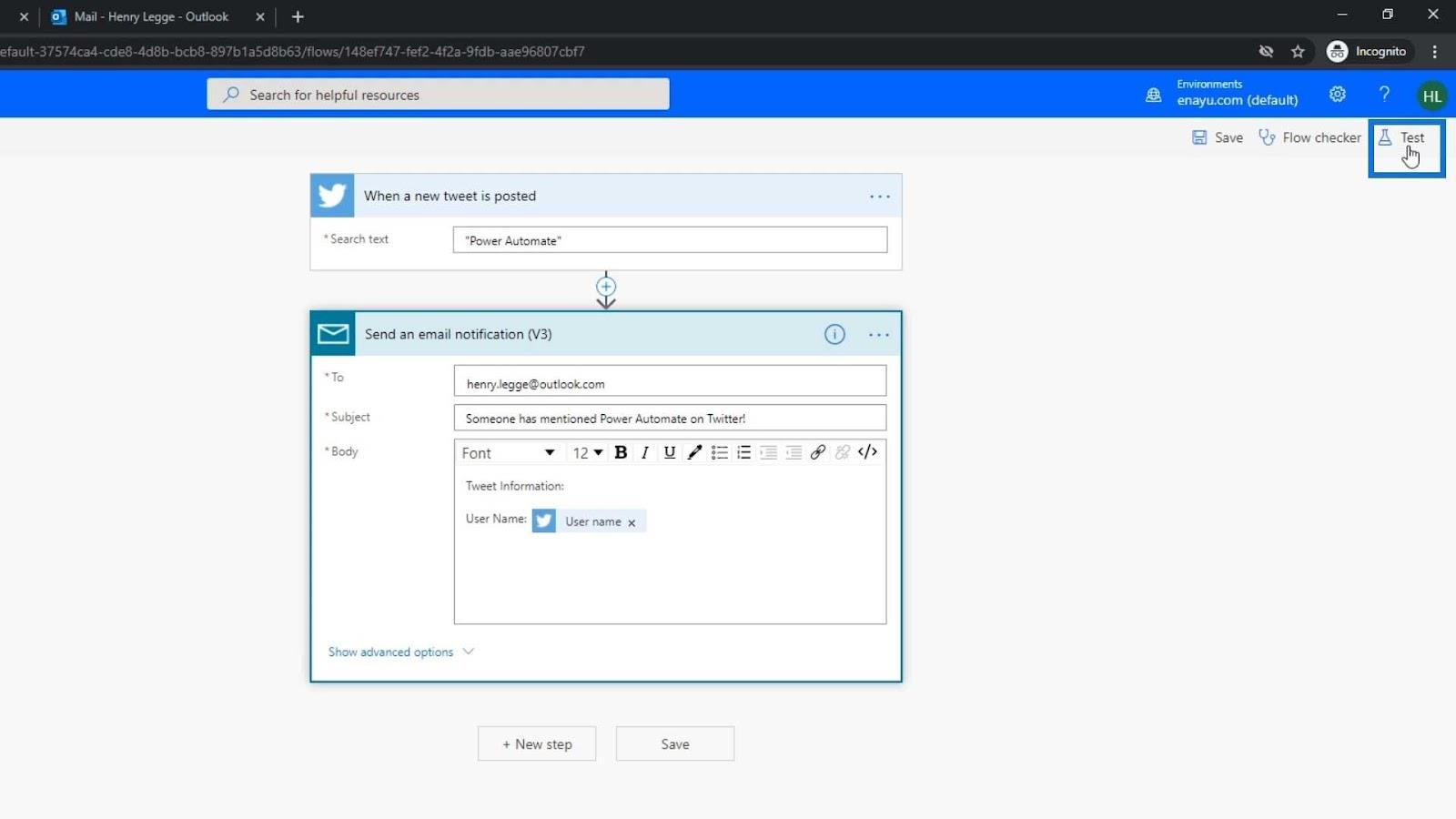The image size is (1456, 819).
Task: Click the Send an email notification (V3) title
Action: pos(459,334)
